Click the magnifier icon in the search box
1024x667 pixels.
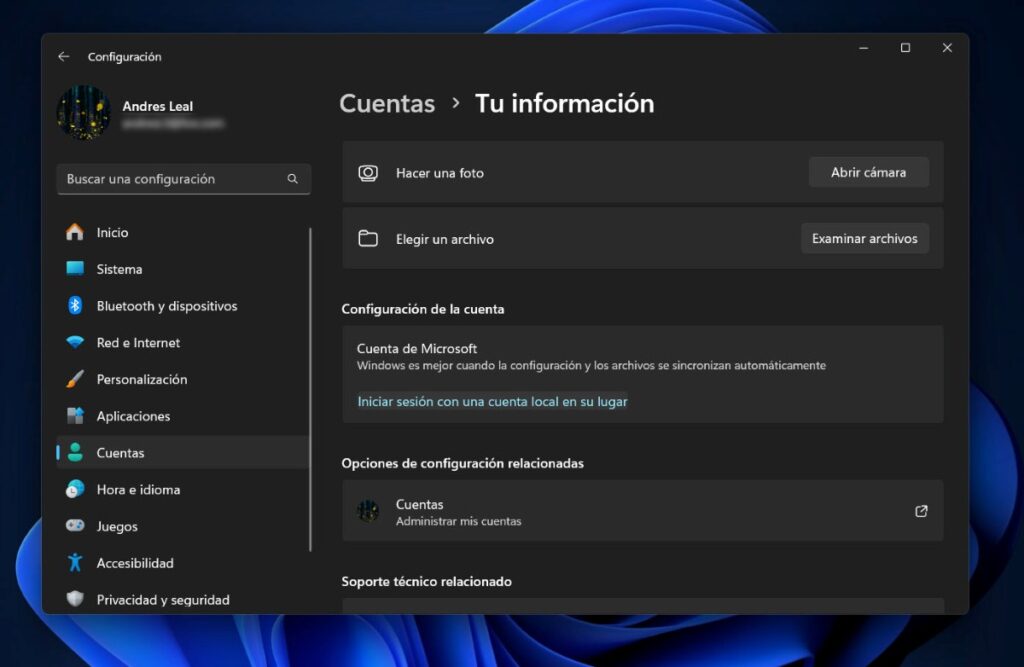292,179
